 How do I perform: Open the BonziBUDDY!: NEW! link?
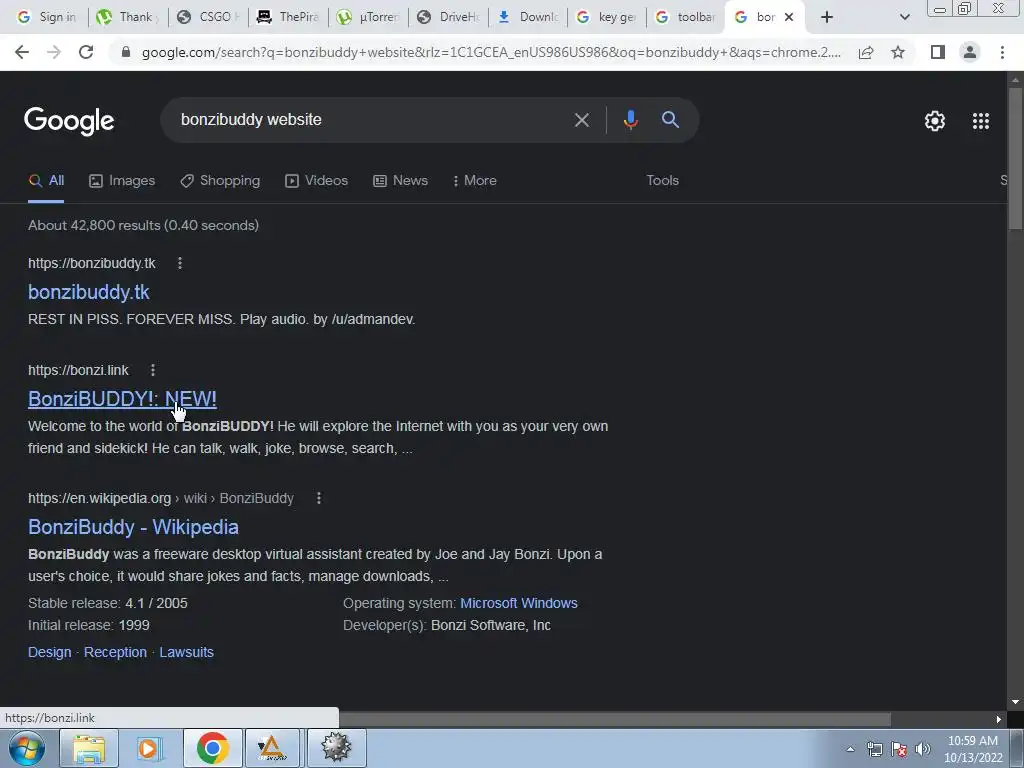(x=122, y=399)
